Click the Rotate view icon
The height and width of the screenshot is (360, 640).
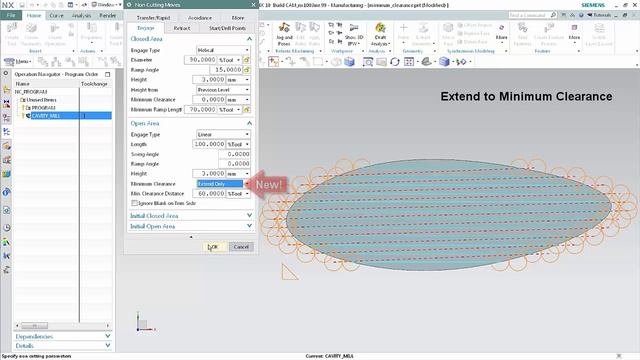tap(395, 62)
